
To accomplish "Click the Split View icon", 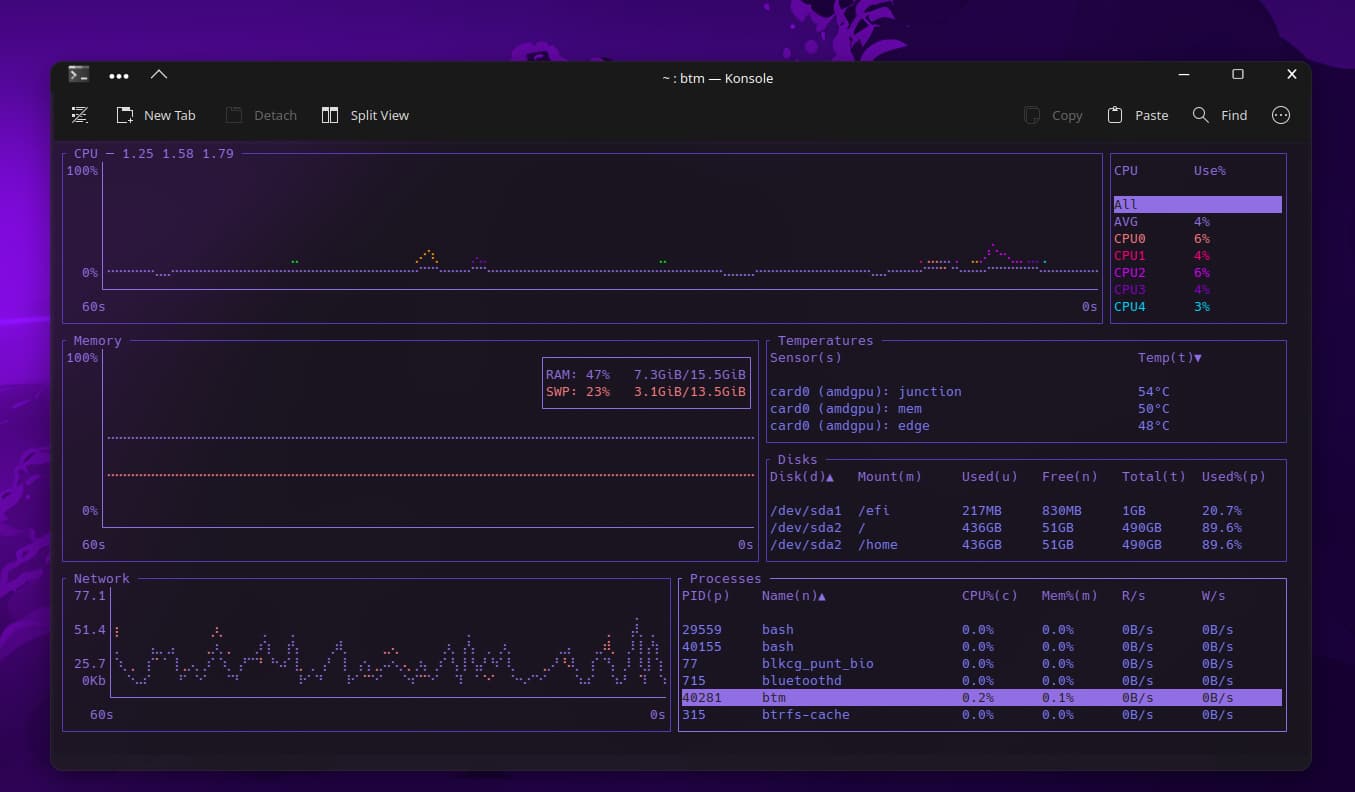I will tap(330, 115).
